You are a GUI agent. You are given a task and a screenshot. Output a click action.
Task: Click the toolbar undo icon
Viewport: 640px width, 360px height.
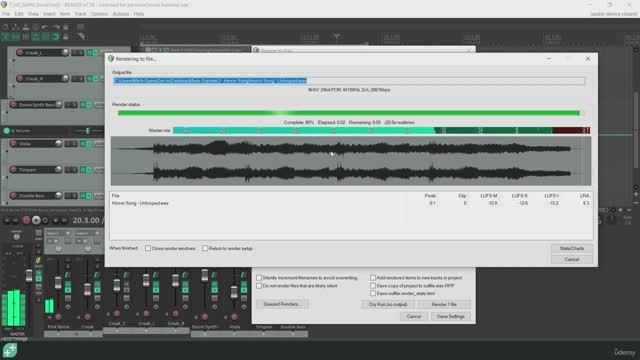45,27
